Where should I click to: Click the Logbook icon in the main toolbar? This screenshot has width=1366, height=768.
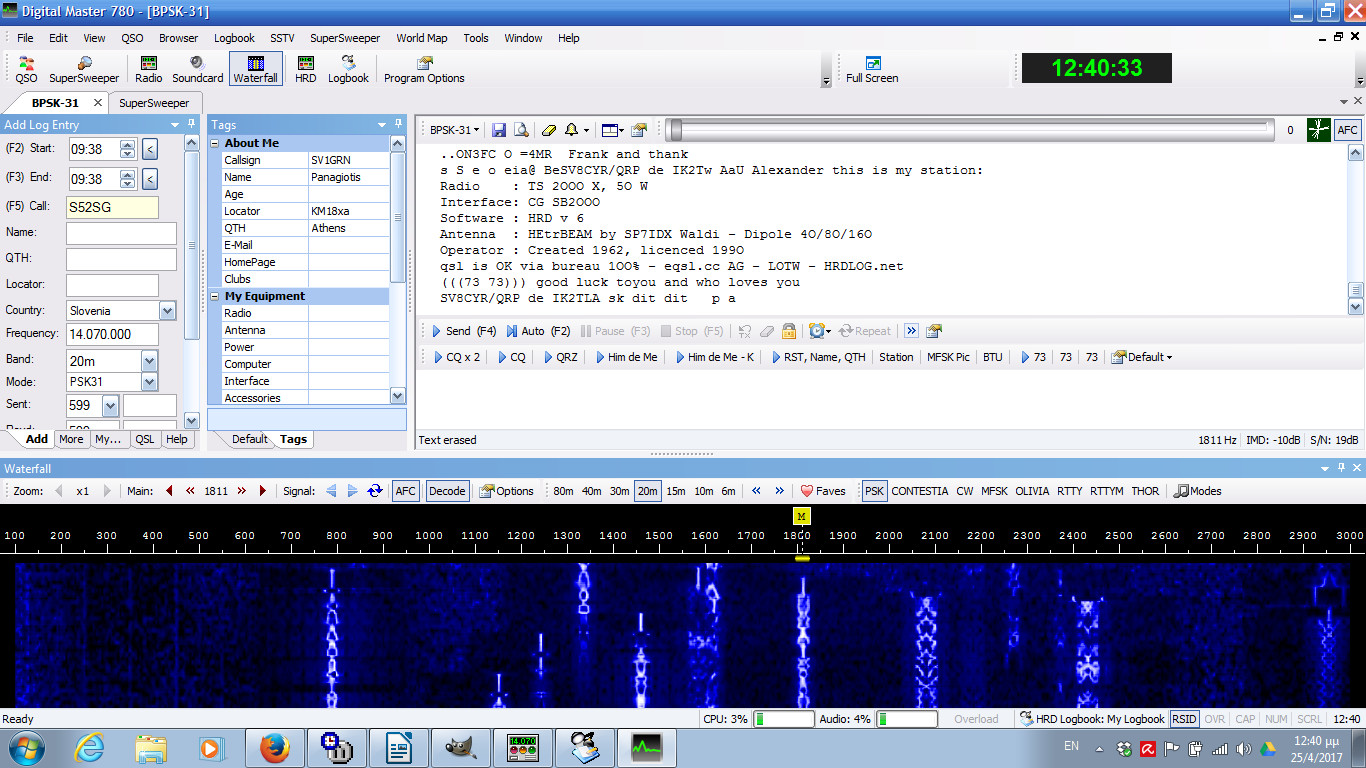point(348,68)
